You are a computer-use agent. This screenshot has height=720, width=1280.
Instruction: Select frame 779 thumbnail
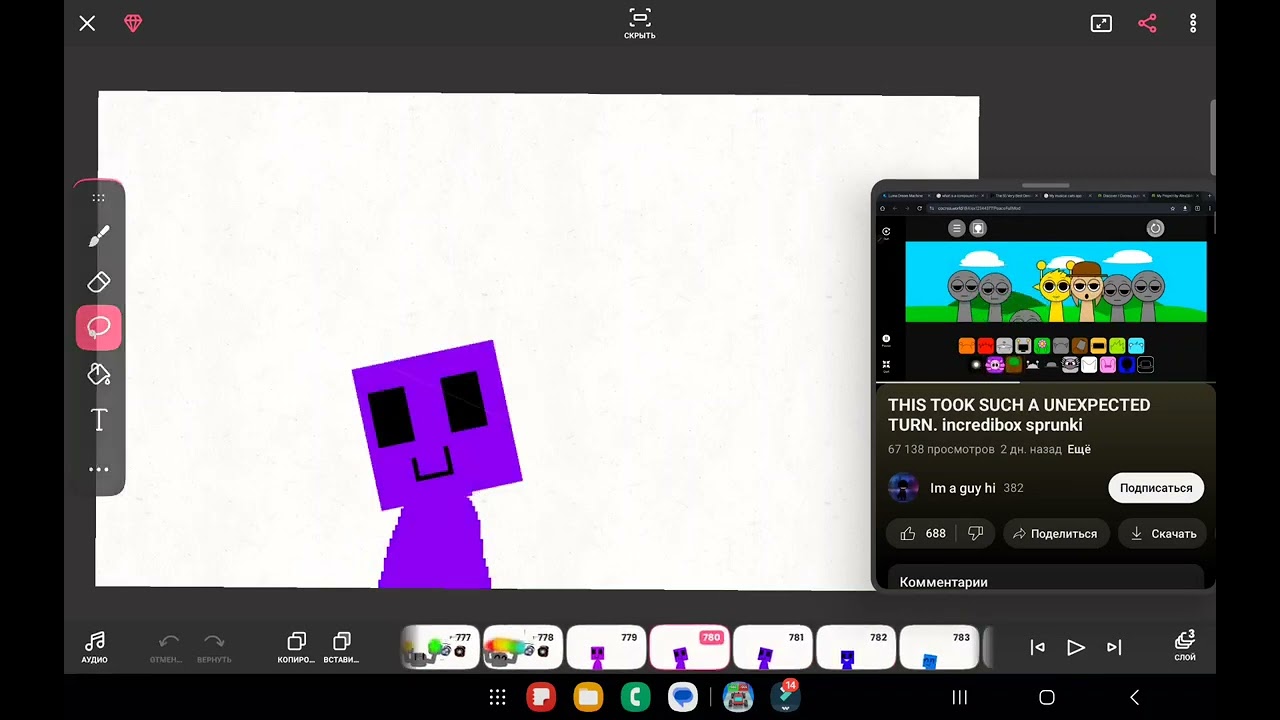tap(606, 648)
